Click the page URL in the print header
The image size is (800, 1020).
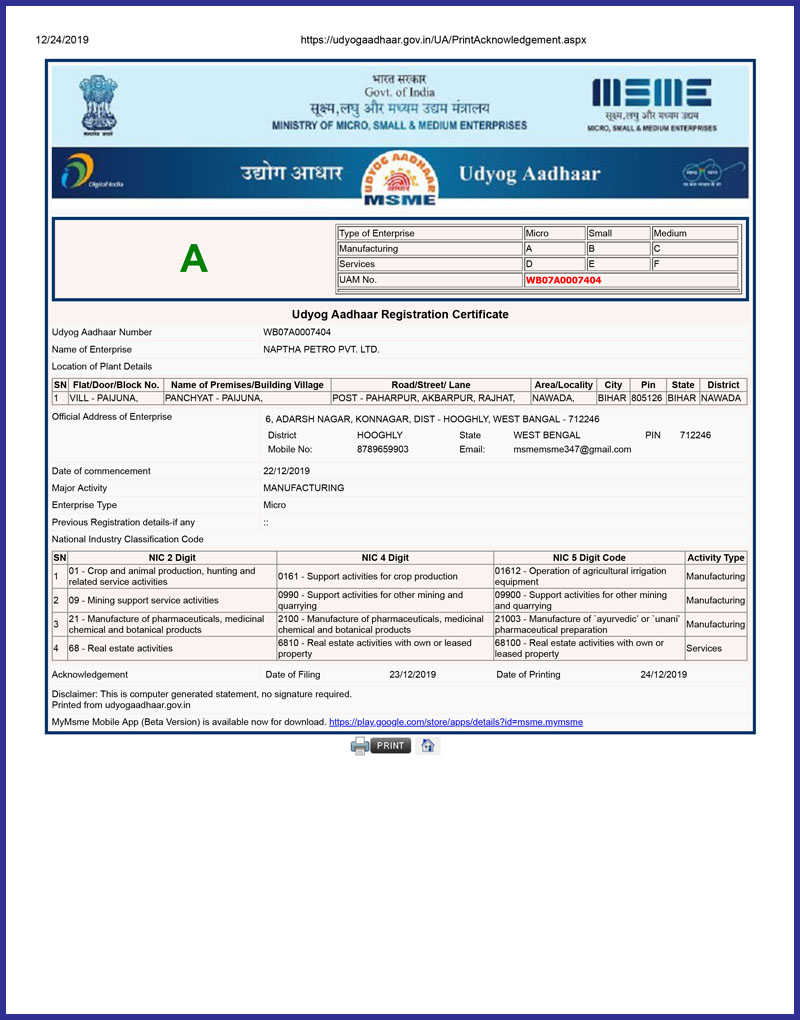coord(443,40)
